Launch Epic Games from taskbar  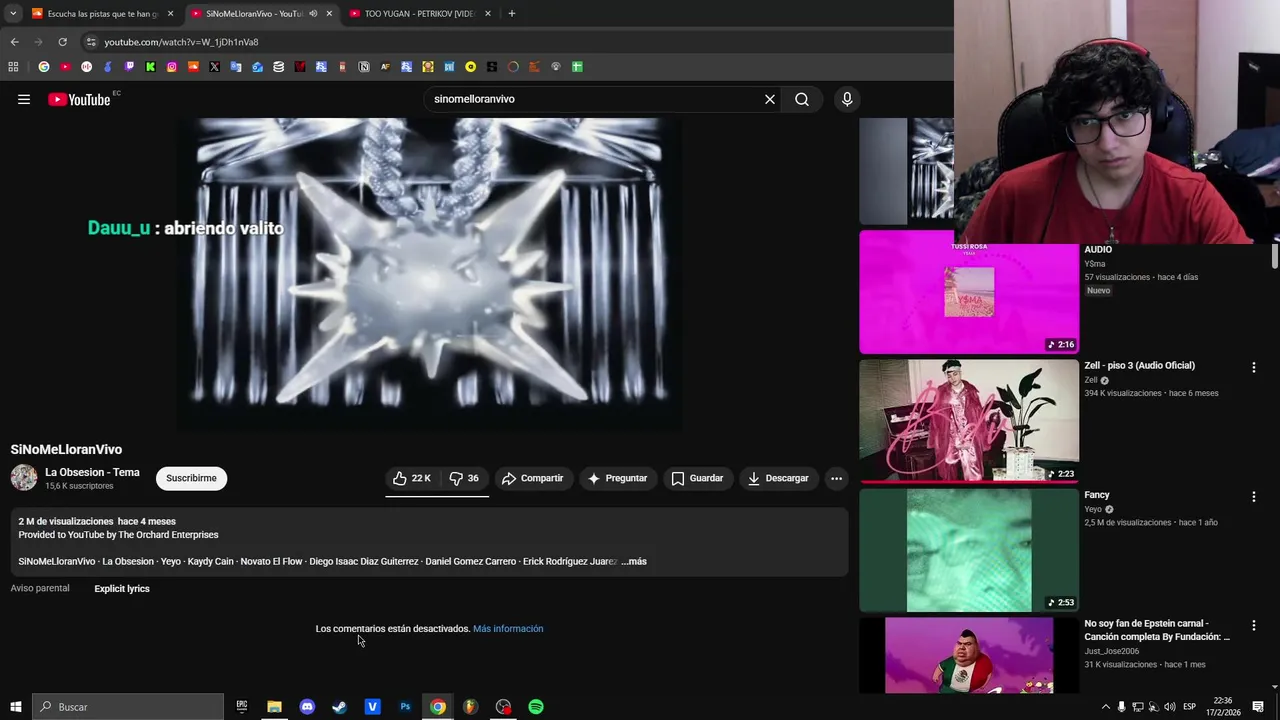tap(241, 707)
